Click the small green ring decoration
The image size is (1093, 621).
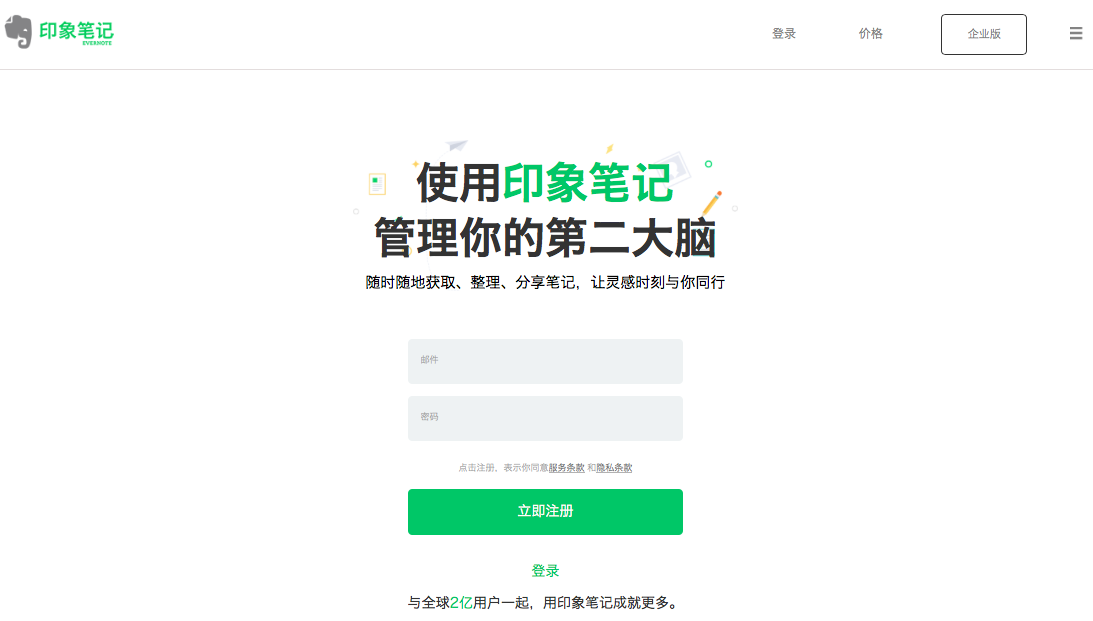pos(708,164)
